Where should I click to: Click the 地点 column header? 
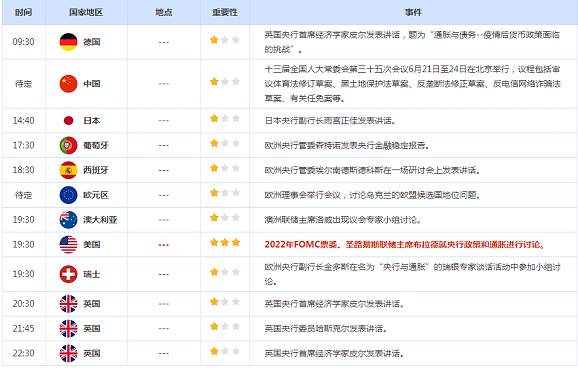click(164, 12)
